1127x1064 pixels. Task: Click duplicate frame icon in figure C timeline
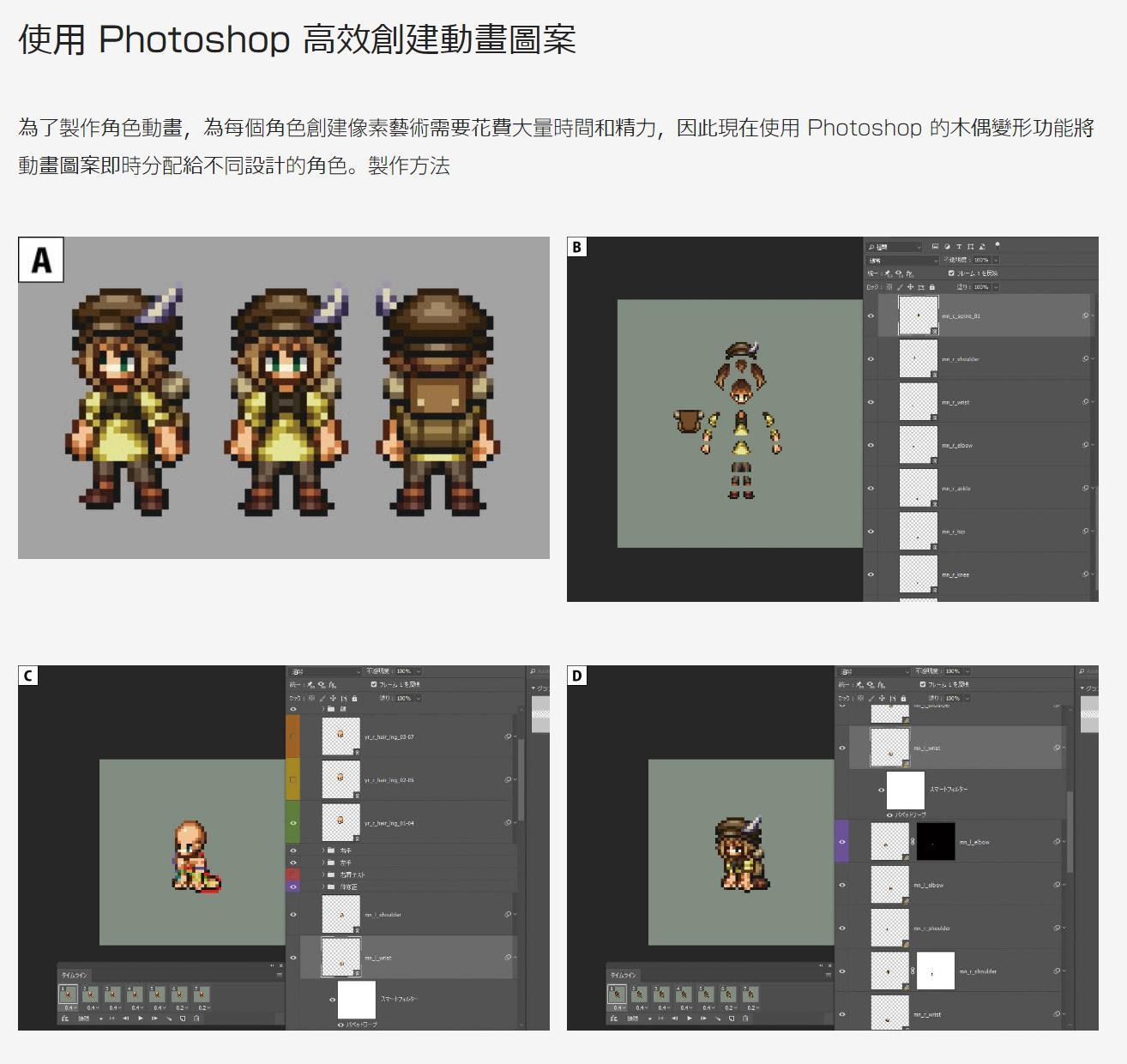183,1019
